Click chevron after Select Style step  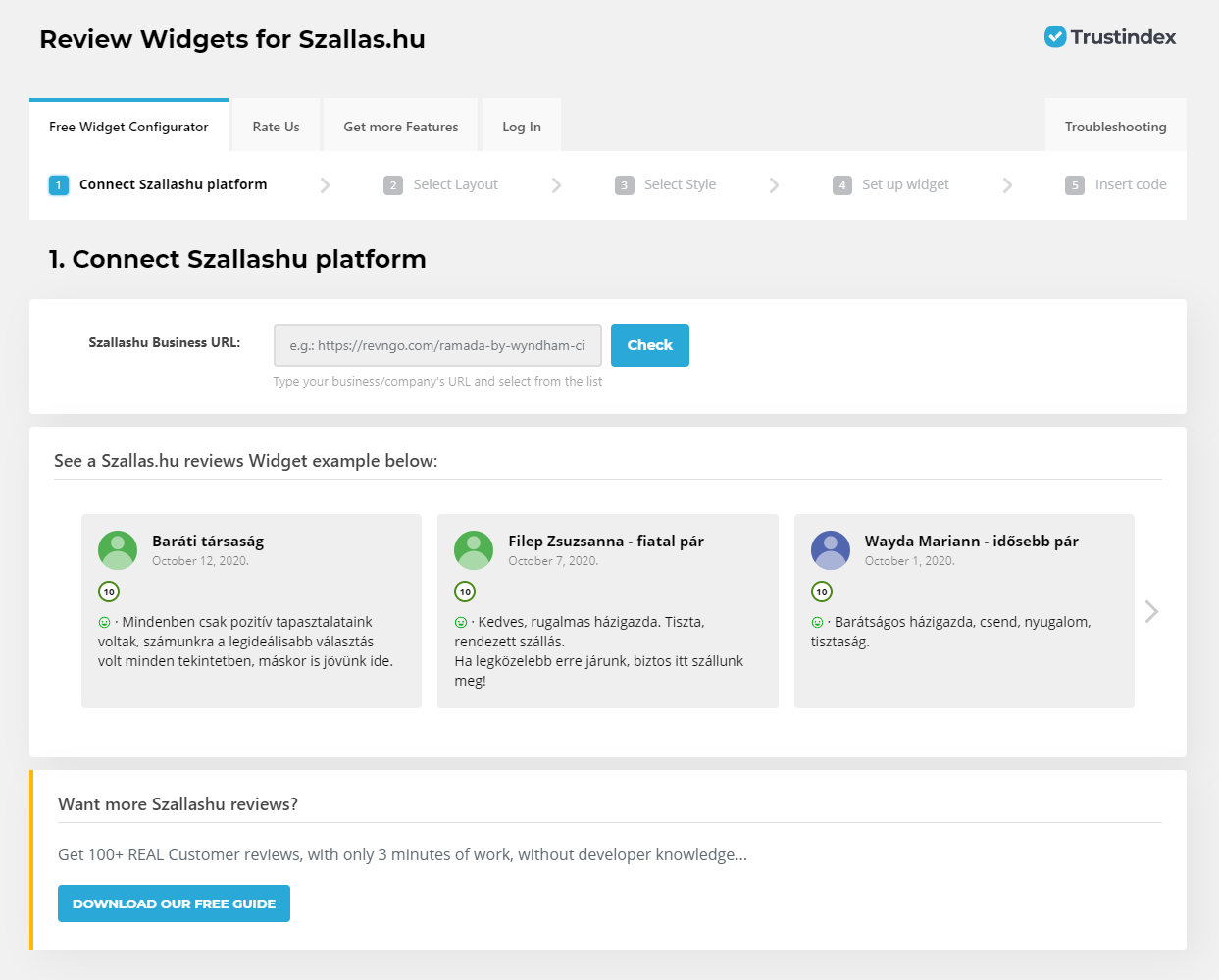775,185
